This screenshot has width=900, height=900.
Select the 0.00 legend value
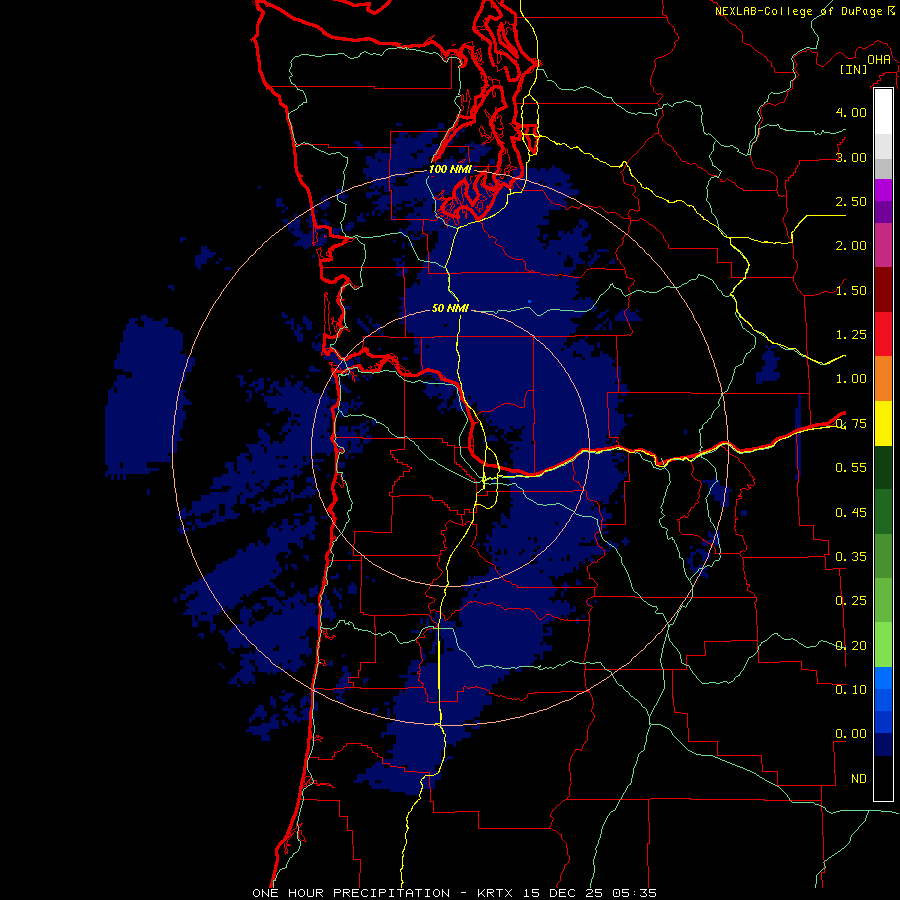pos(851,734)
